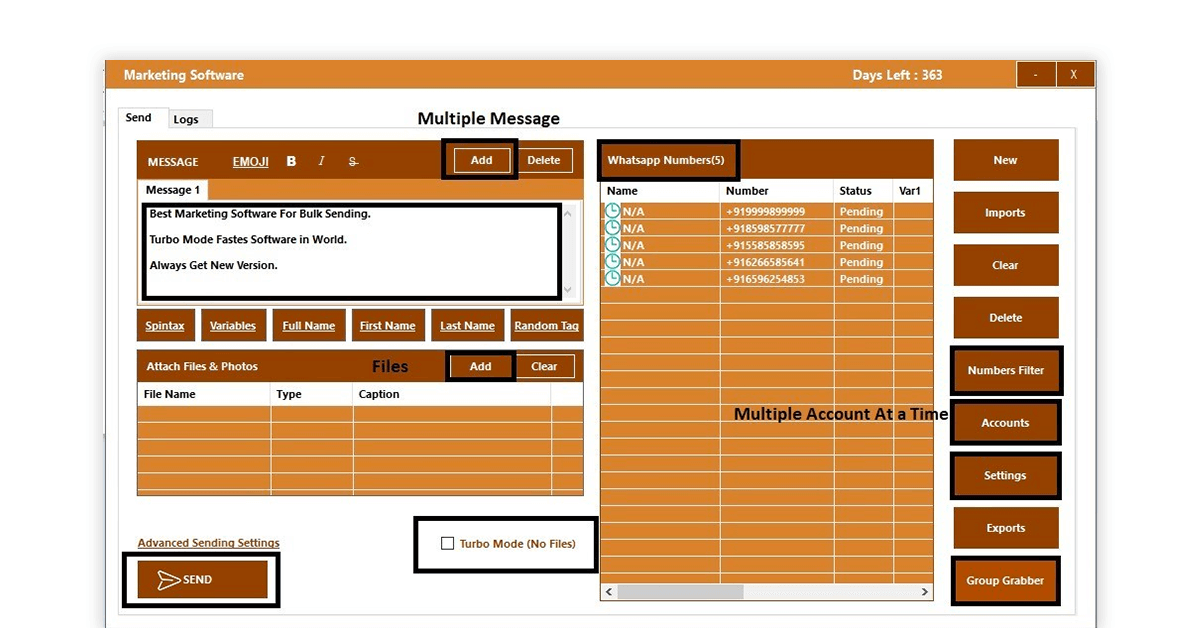Image resolution: width=1200 pixels, height=628 pixels.
Task: Insert Variables into message
Action: click(233, 325)
